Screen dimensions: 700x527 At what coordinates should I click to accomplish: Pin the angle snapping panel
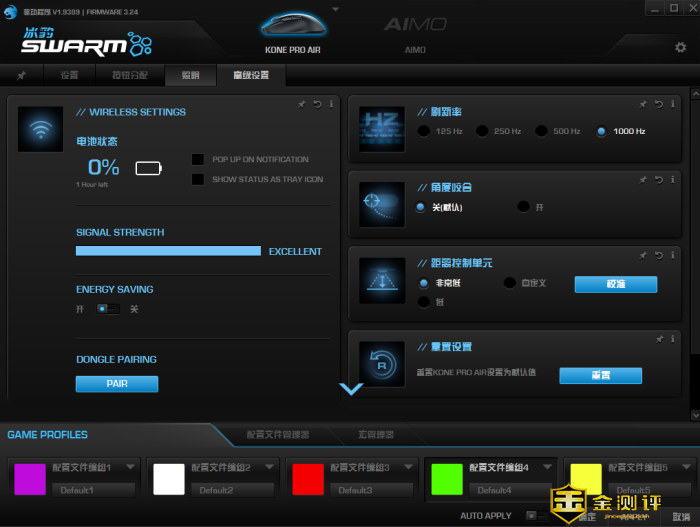coord(644,180)
